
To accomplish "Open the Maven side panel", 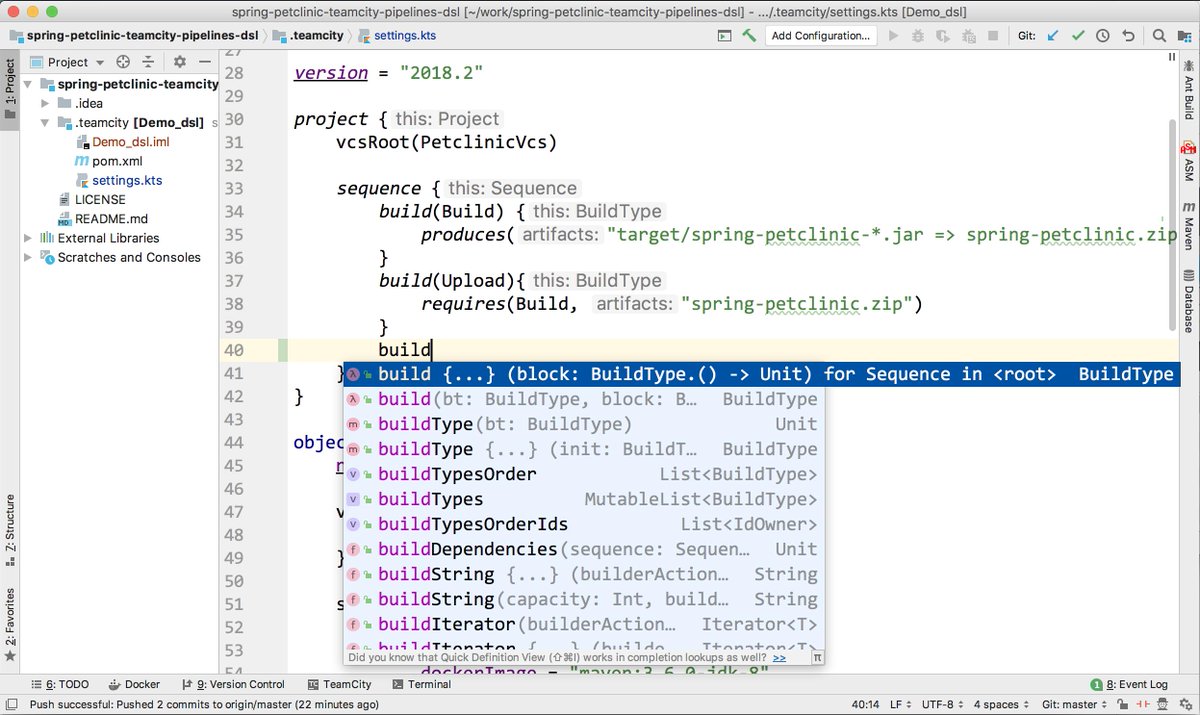I will (x=1189, y=224).
